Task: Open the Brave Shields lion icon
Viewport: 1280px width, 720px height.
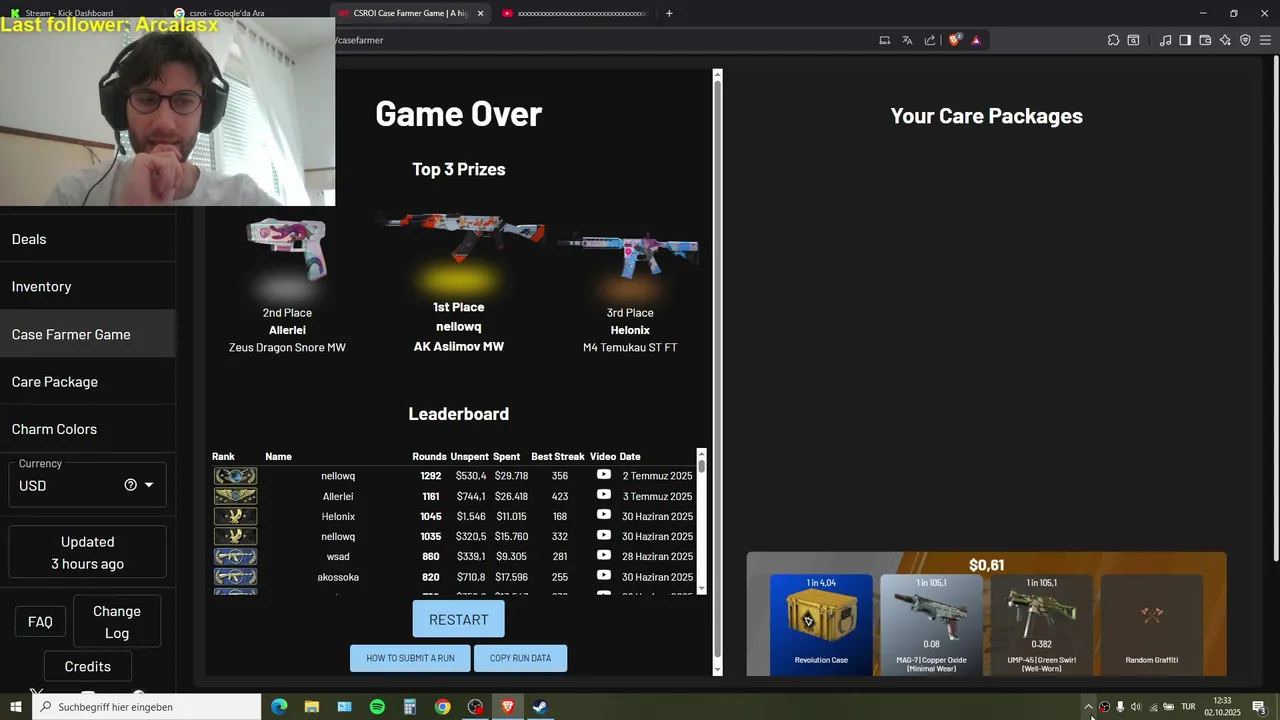Action: click(954, 40)
